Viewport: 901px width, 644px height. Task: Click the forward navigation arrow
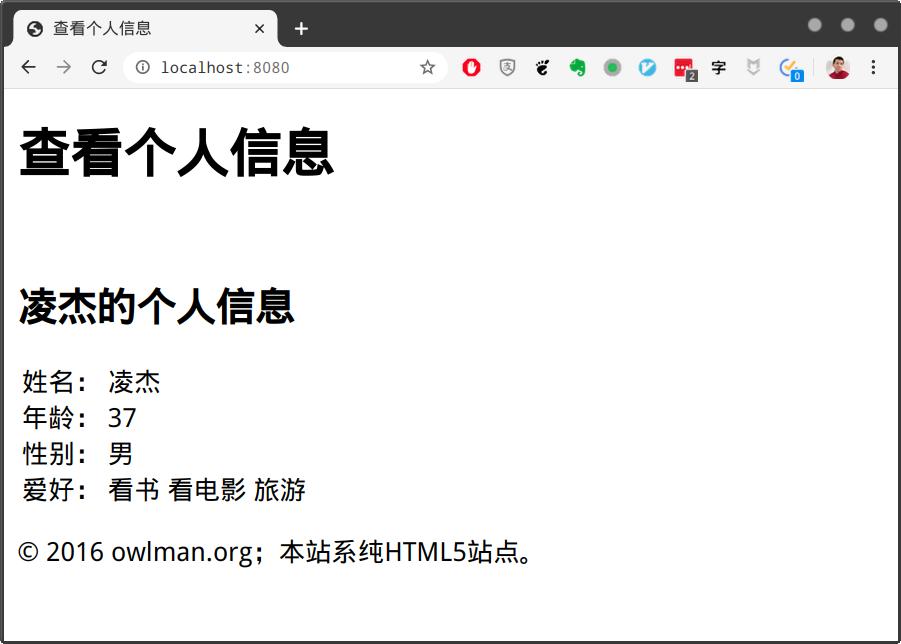click(63, 67)
